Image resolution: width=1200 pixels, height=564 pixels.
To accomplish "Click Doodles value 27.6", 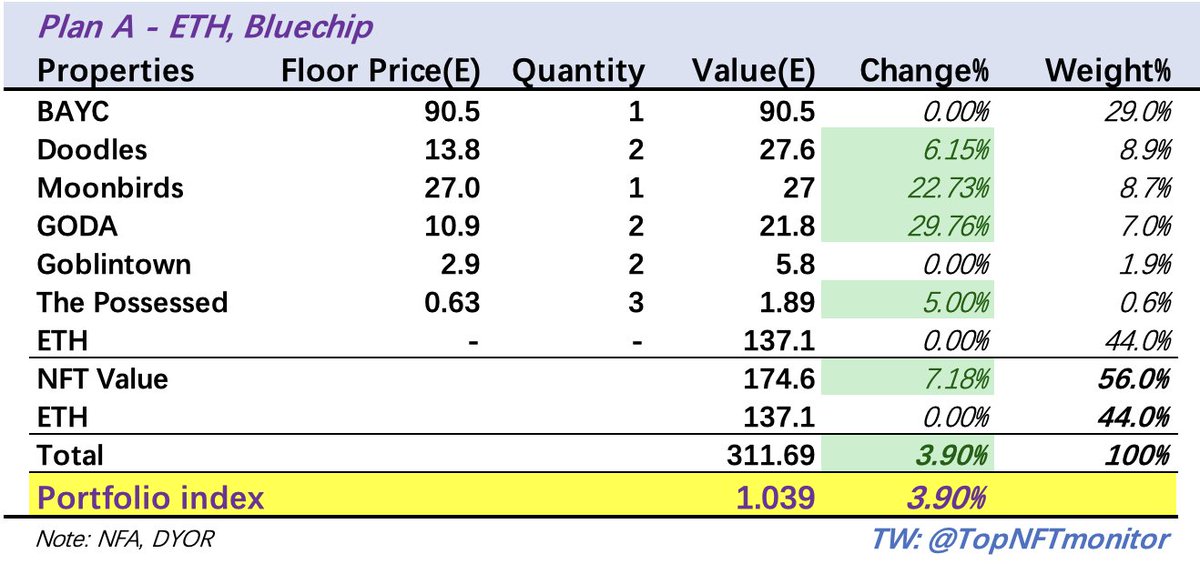I will (787, 149).
